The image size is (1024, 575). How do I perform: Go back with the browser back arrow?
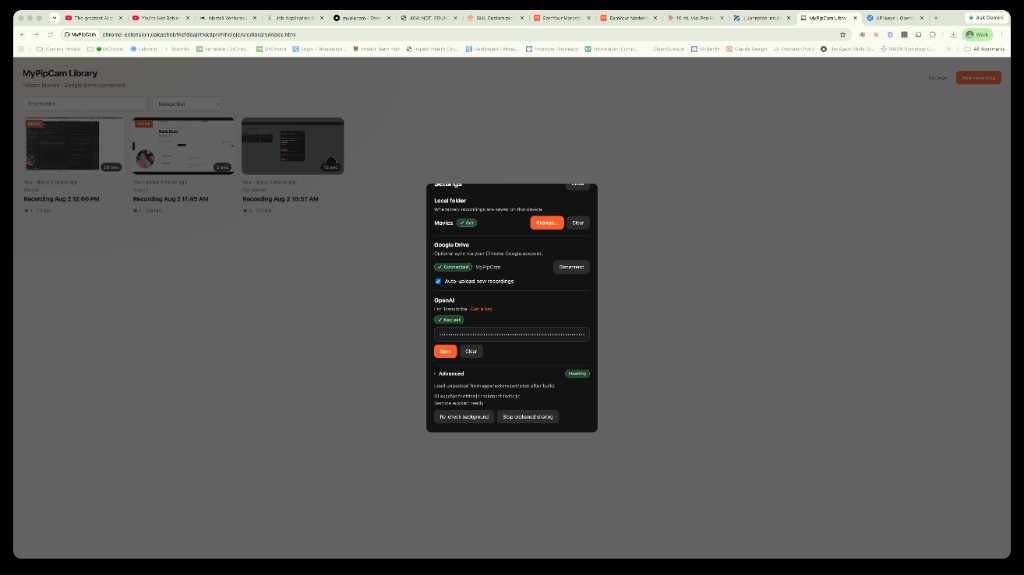[x=22, y=35]
